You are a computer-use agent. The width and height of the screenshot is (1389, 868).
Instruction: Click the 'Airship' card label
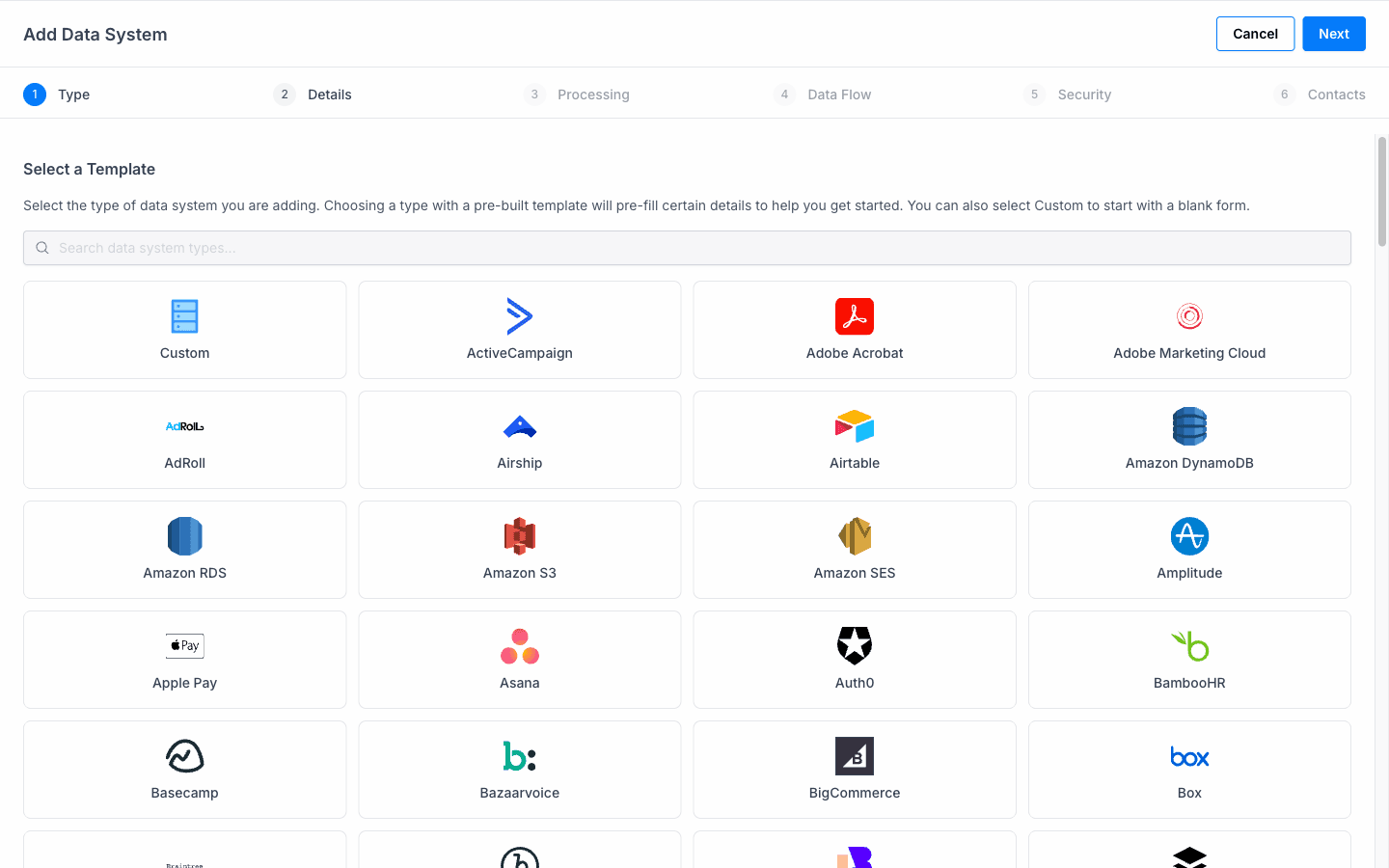coord(519,463)
